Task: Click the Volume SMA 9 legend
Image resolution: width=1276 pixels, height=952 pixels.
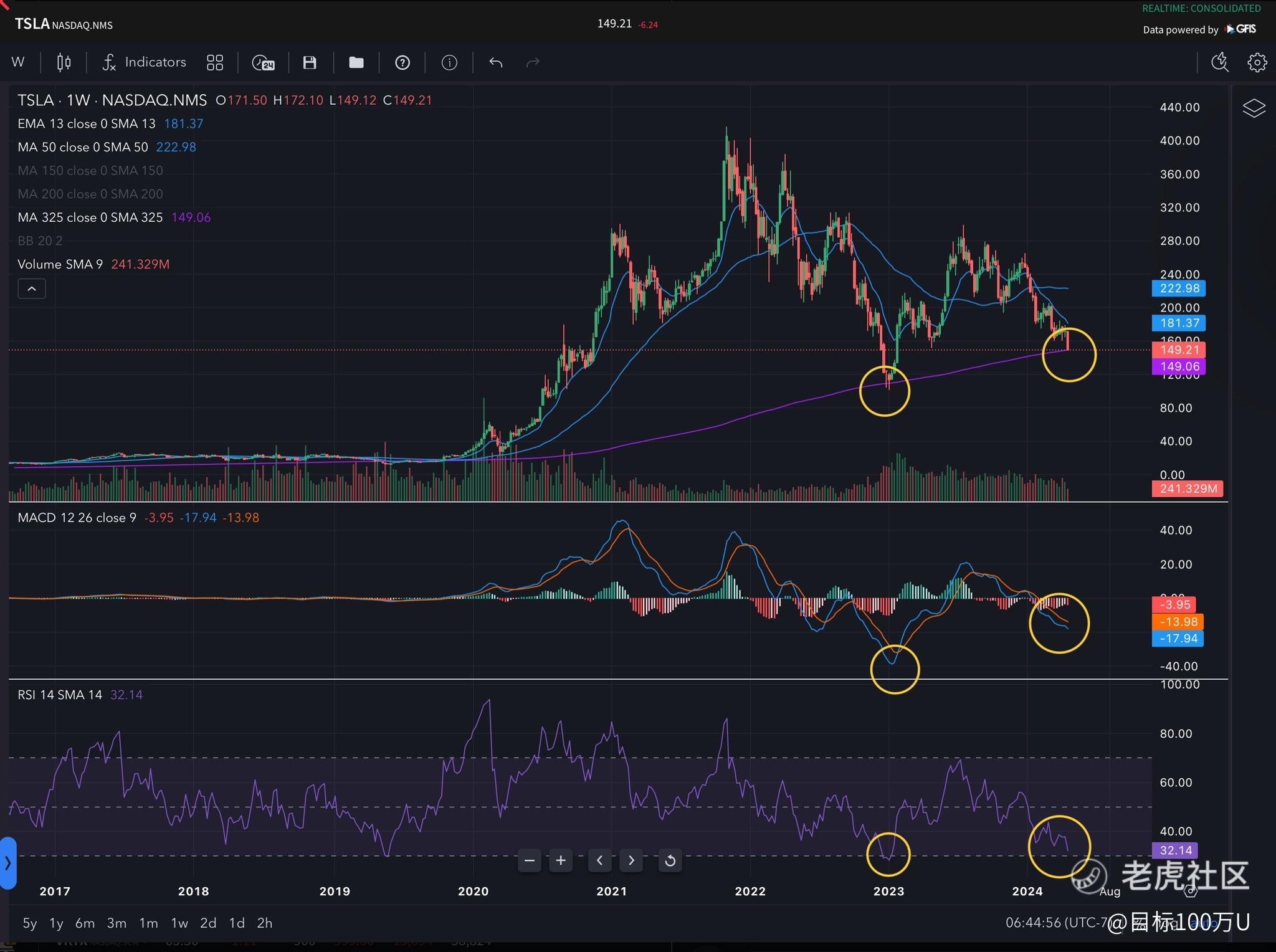Action: pos(60,264)
